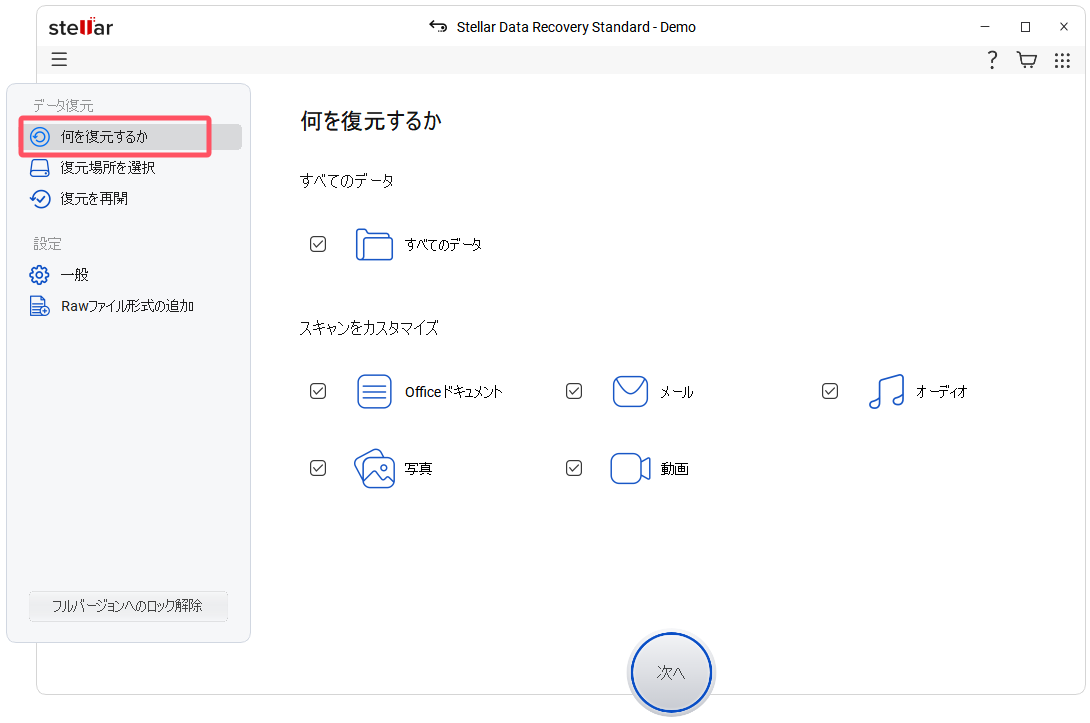Open 一般 settings via the gear icon

[x=40, y=274]
